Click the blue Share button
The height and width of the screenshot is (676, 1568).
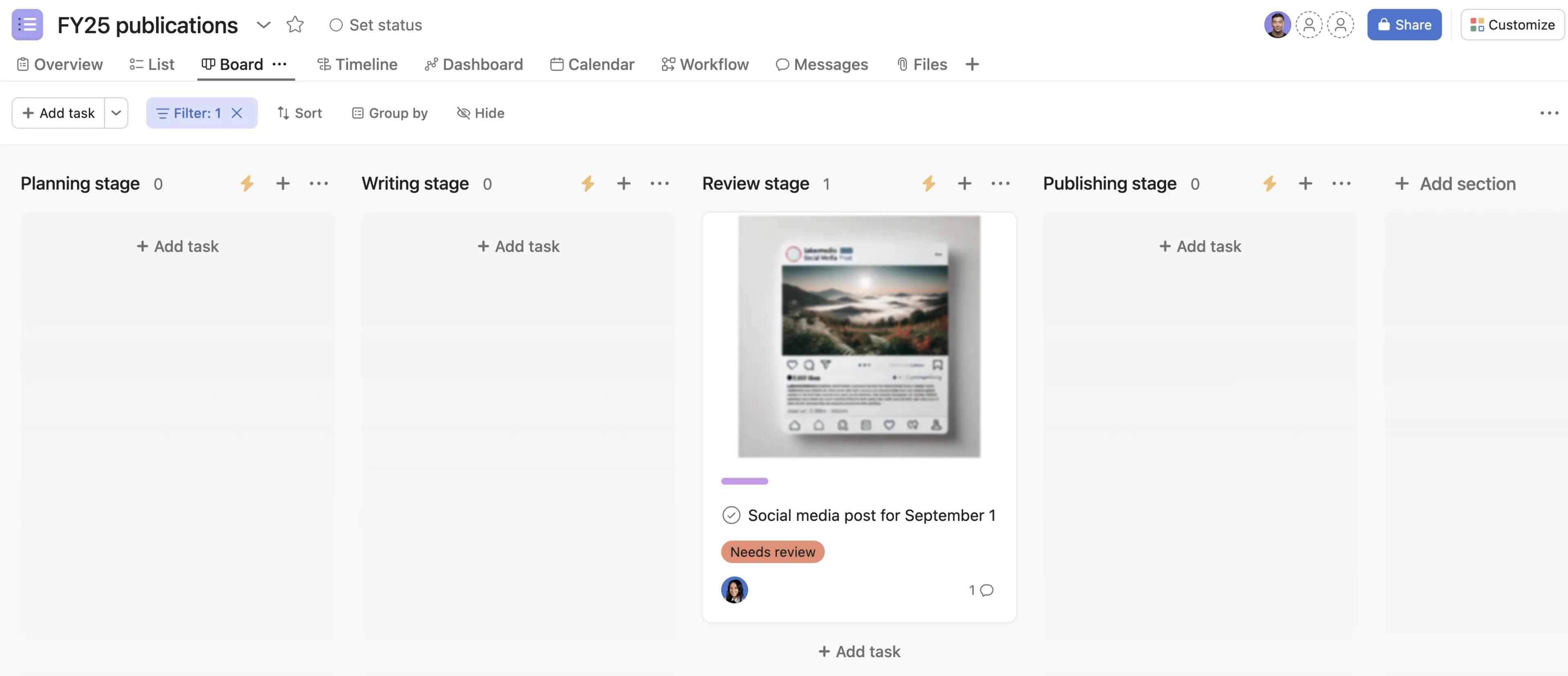point(1404,24)
